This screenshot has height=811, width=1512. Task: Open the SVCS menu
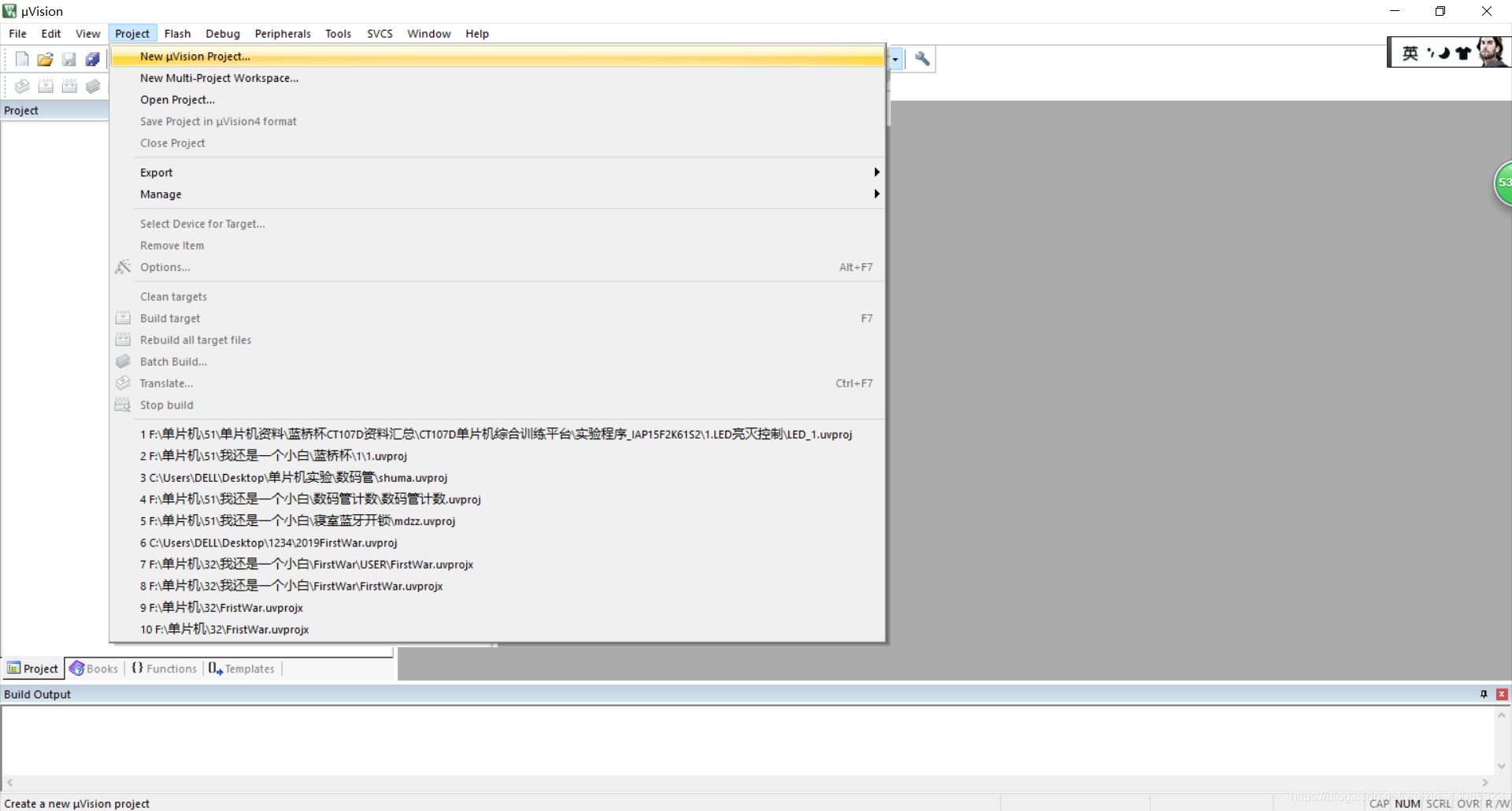(x=380, y=34)
